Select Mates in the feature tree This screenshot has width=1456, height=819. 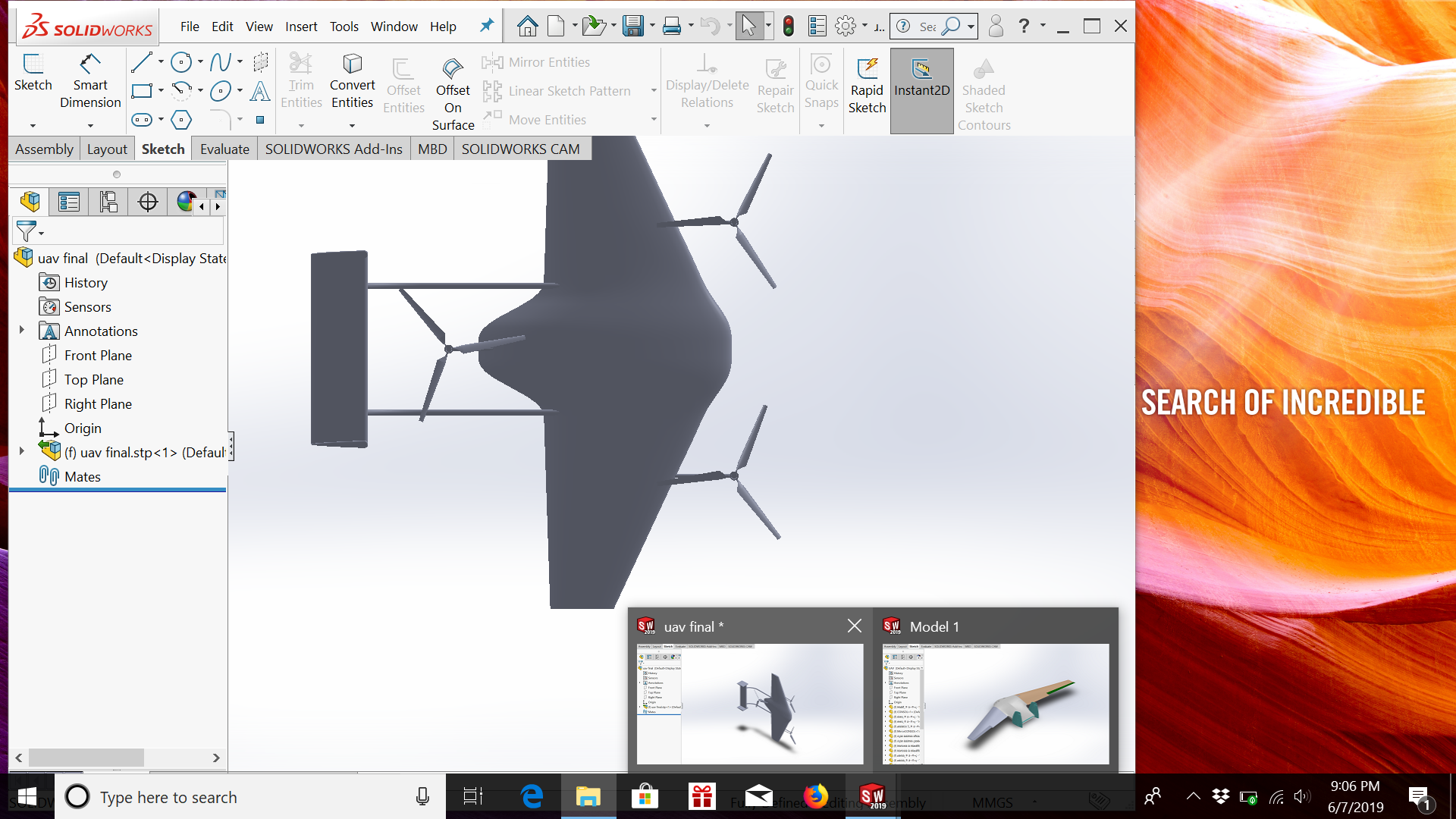(x=83, y=476)
